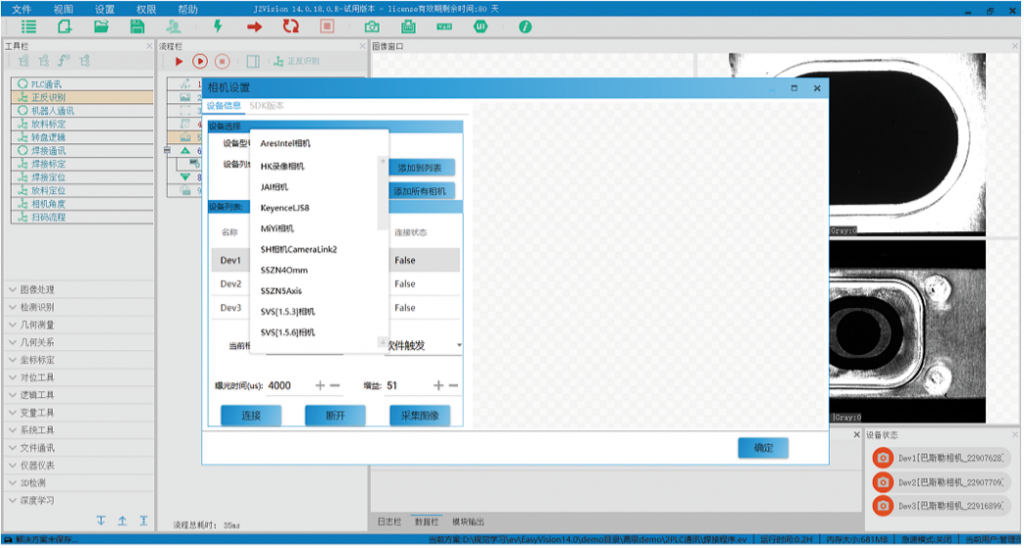The height and width of the screenshot is (548, 1024).
Task: Click the 采集图像 button
Action: (420, 415)
